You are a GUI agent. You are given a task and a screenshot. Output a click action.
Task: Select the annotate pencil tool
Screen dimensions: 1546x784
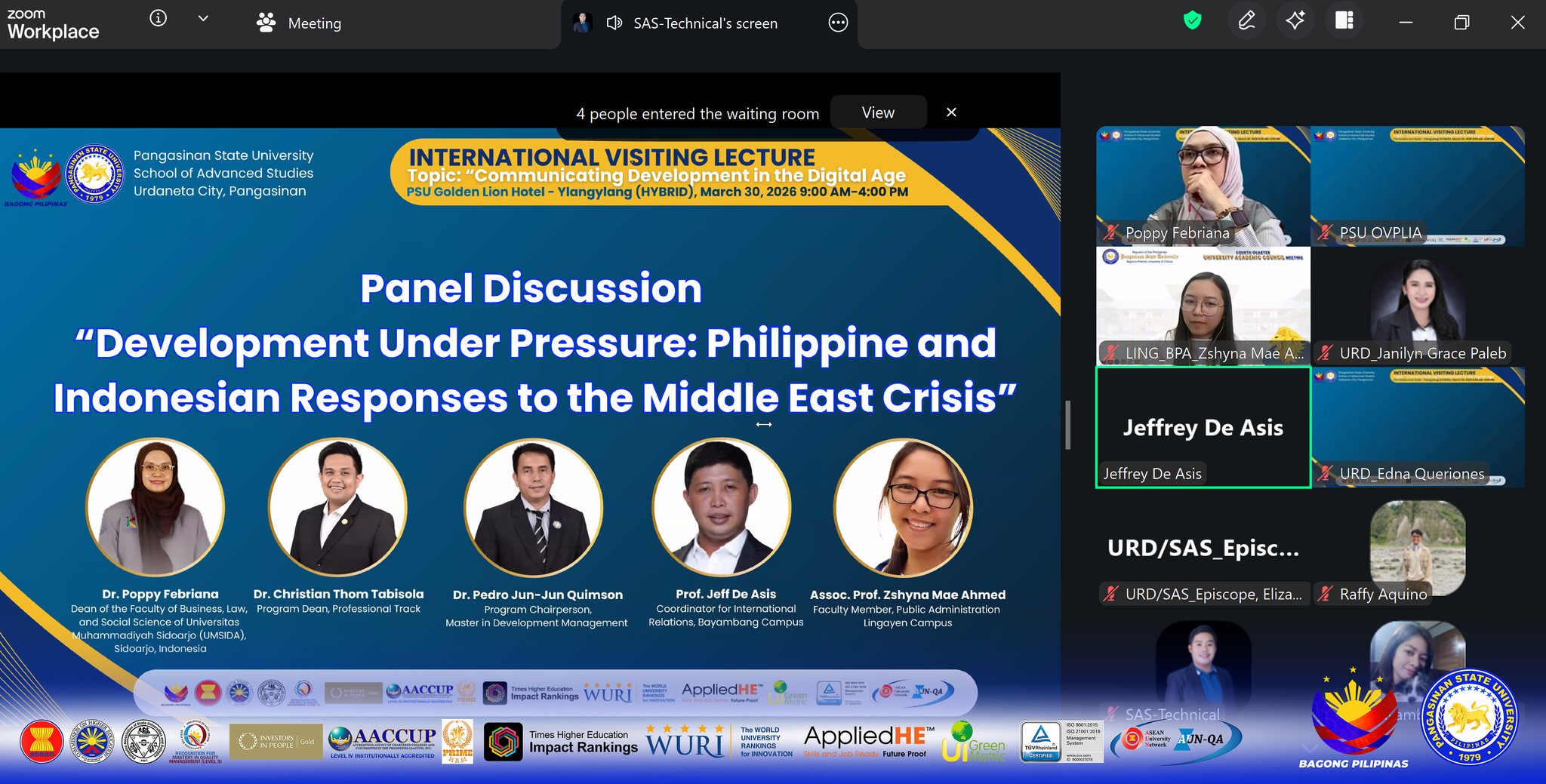[1246, 21]
